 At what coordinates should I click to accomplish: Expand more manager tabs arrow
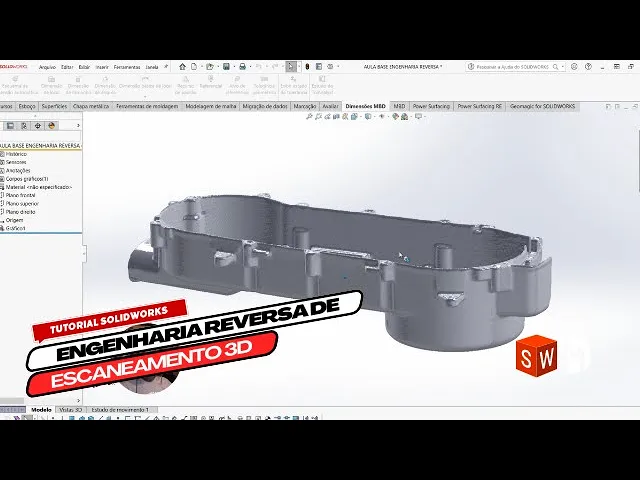pyautogui.click(x=78, y=126)
